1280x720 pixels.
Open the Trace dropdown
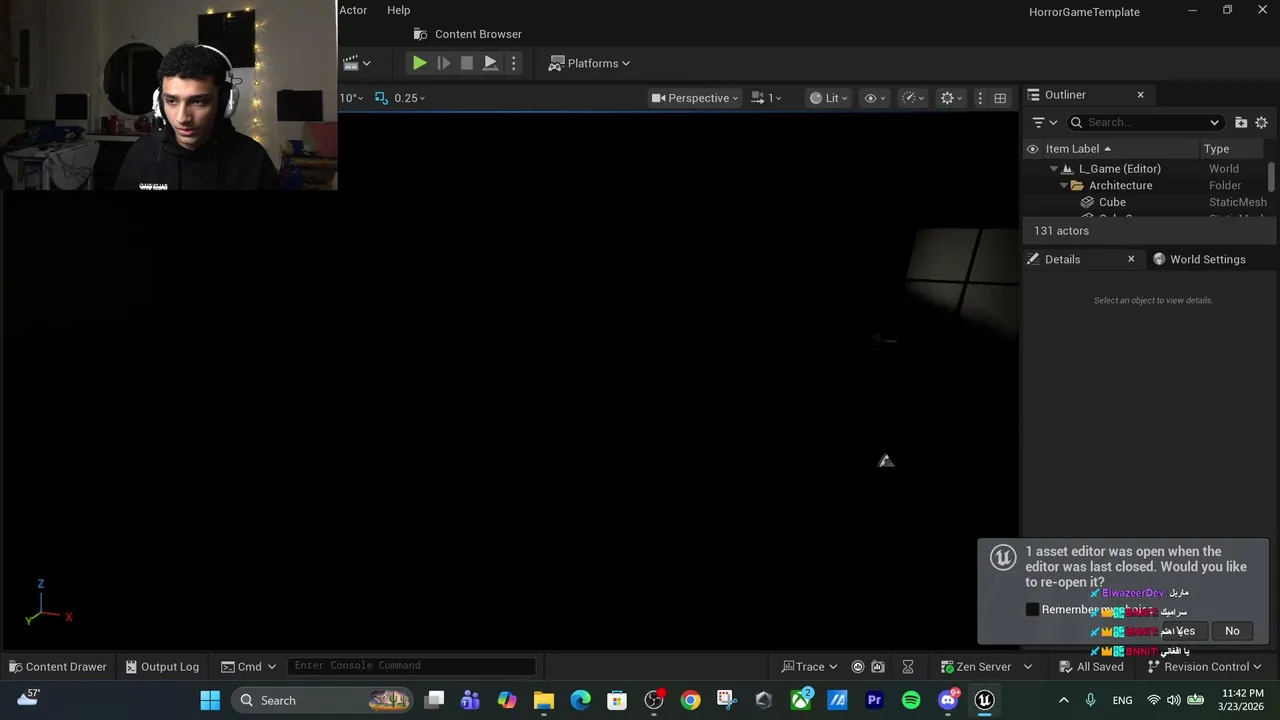pyautogui.click(x=809, y=667)
